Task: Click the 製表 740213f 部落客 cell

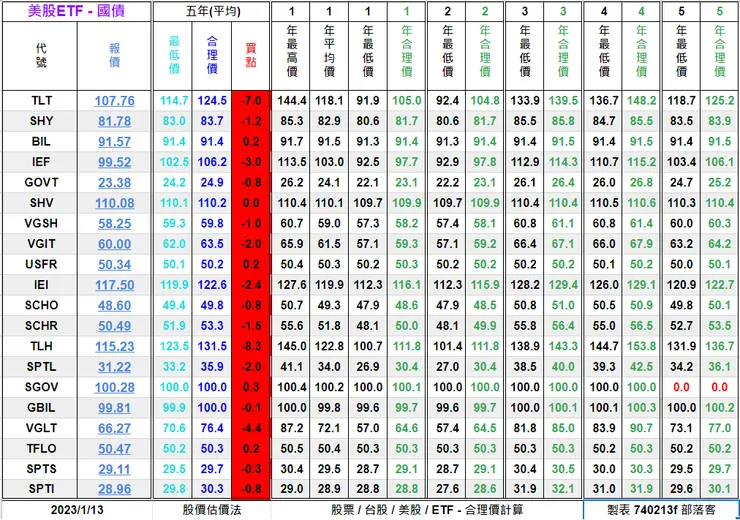Action: 661,510
